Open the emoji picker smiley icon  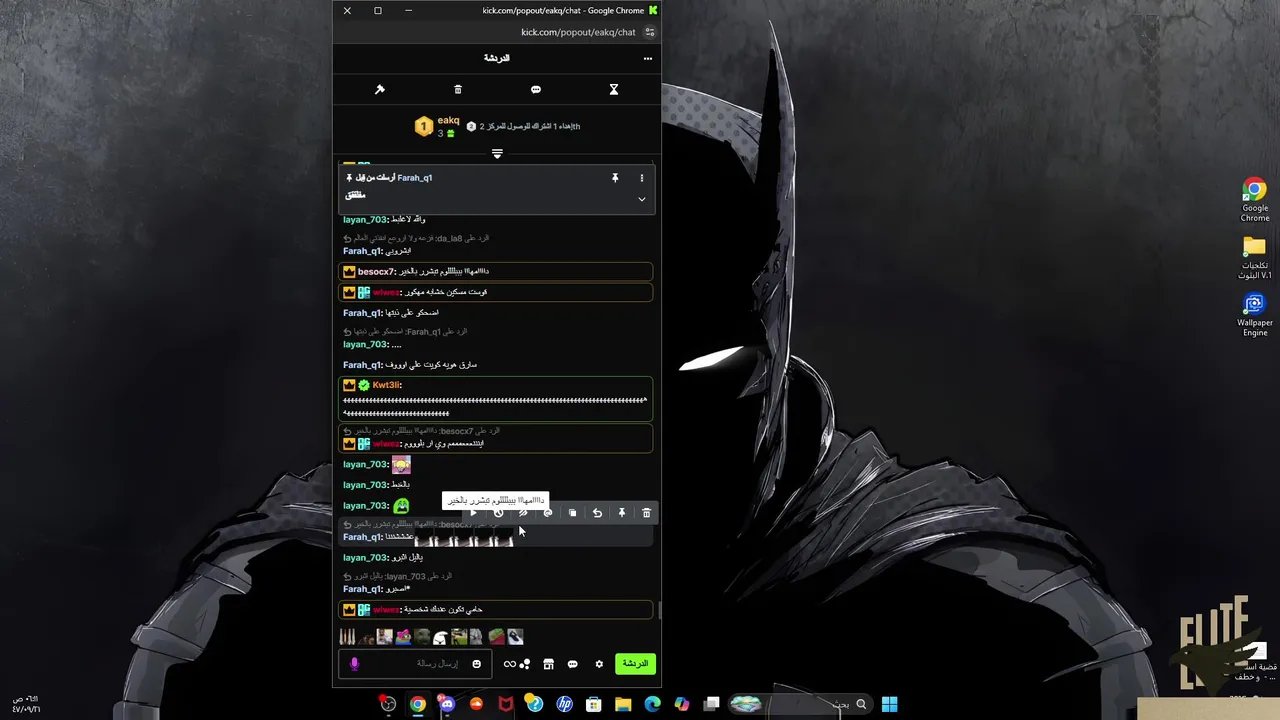click(477, 664)
